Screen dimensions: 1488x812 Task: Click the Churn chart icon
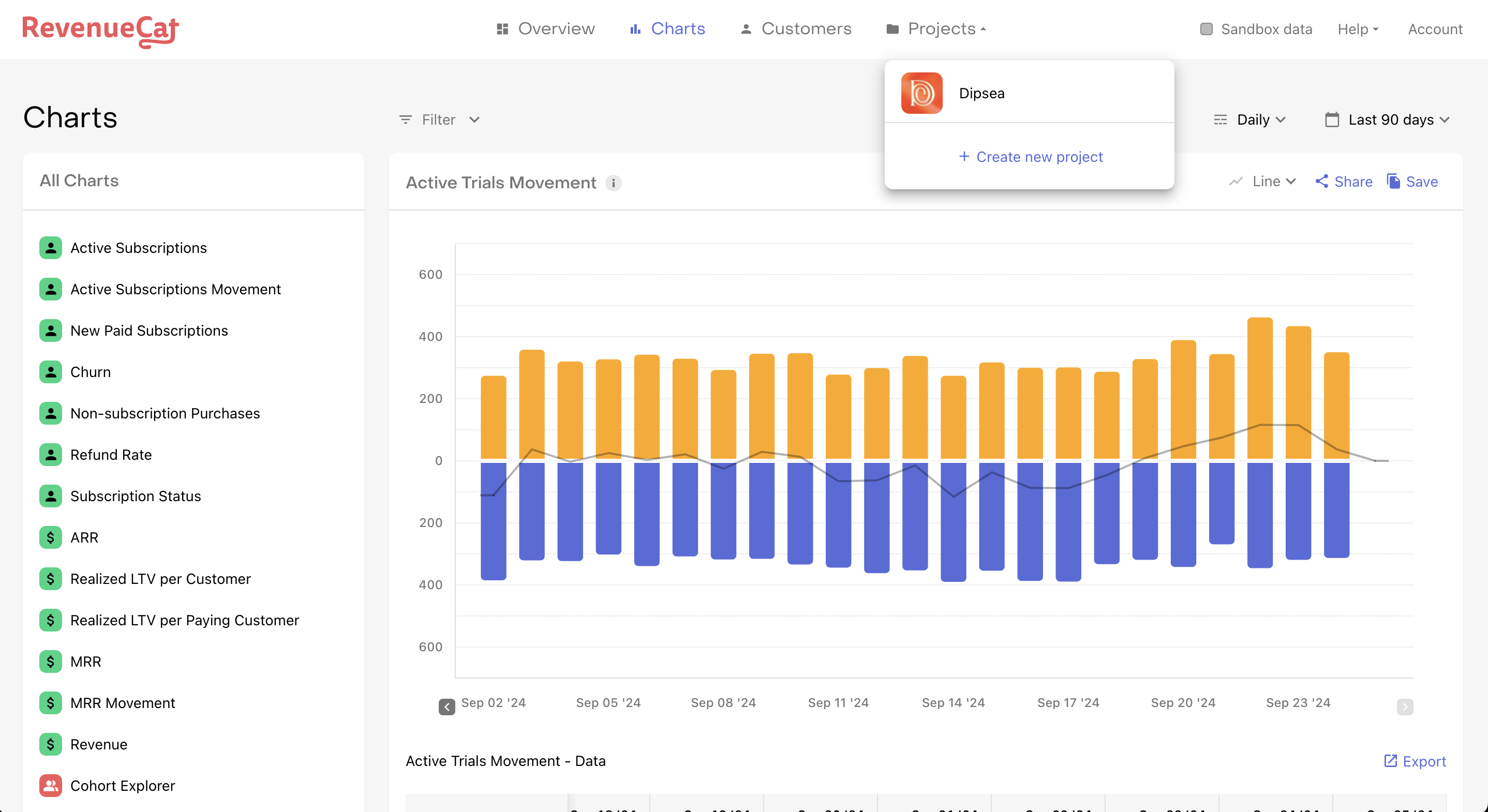click(50, 371)
